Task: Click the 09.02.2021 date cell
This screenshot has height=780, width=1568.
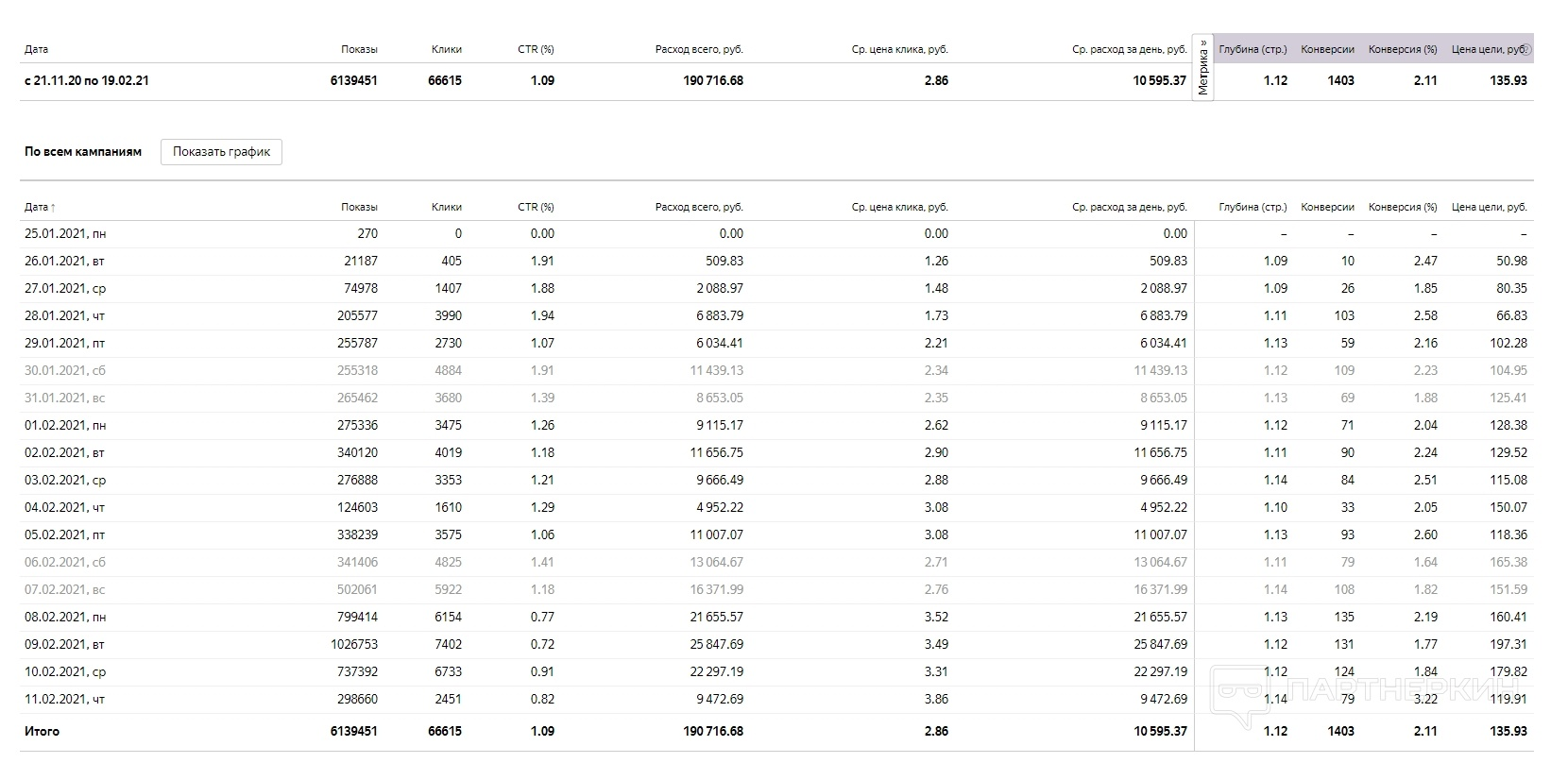Action: (64, 645)
